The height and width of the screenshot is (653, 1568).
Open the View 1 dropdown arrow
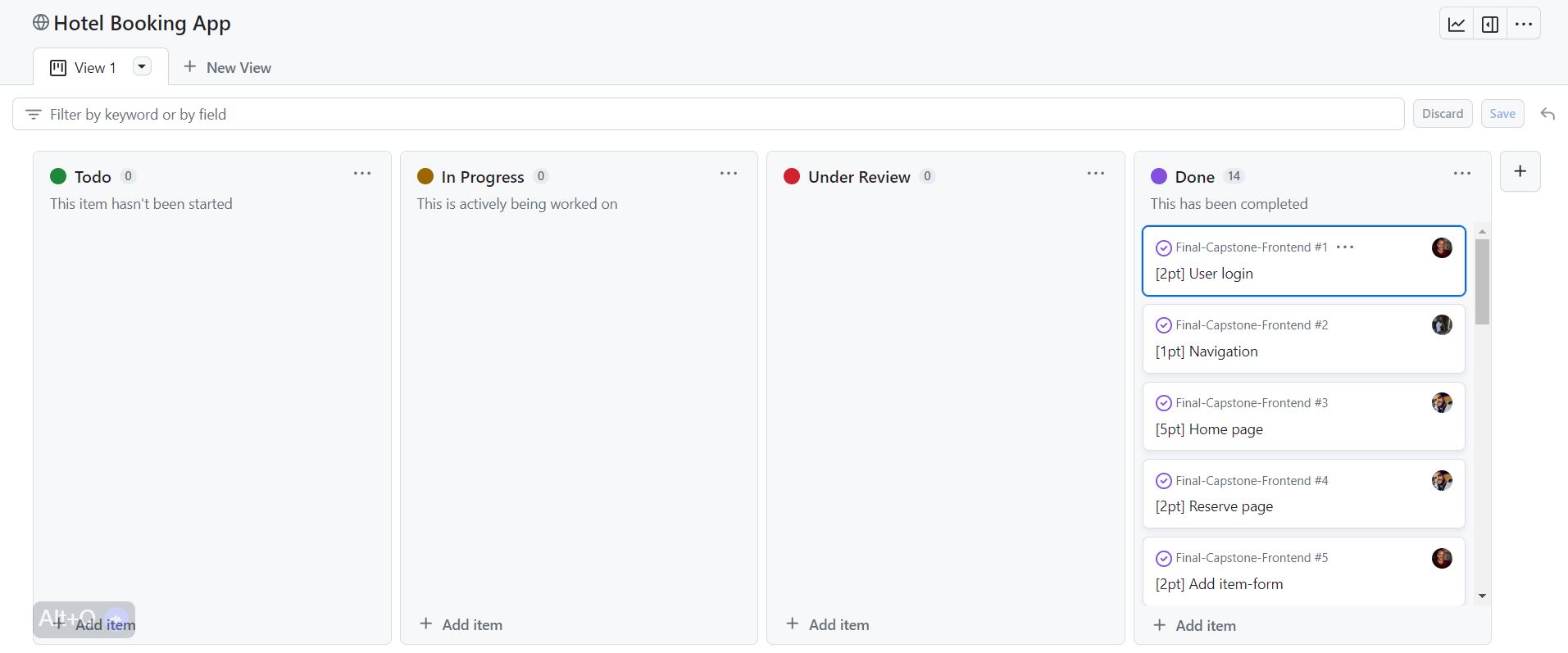(142, 66)
